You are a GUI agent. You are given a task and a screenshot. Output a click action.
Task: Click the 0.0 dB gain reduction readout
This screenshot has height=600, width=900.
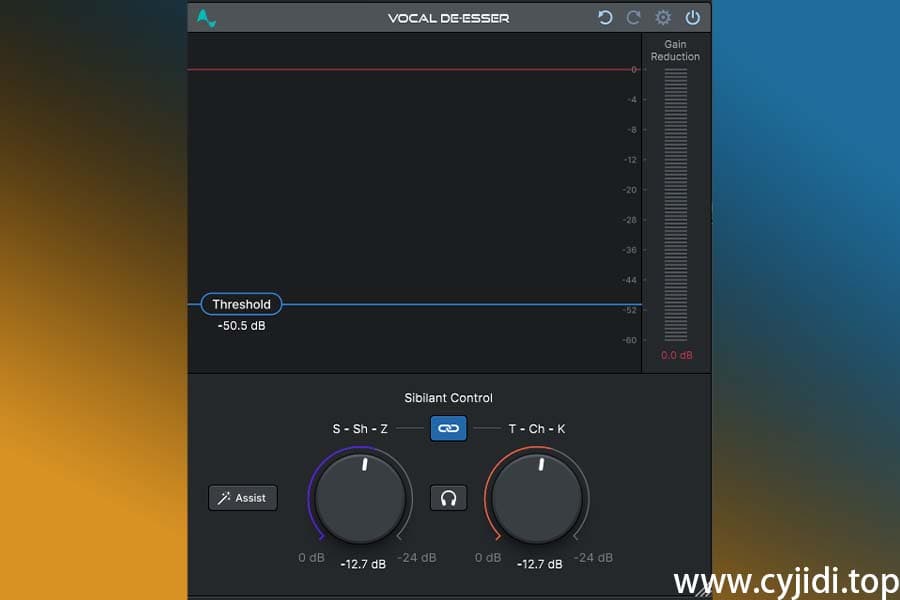pyautogui.click(x=677, y=355)
